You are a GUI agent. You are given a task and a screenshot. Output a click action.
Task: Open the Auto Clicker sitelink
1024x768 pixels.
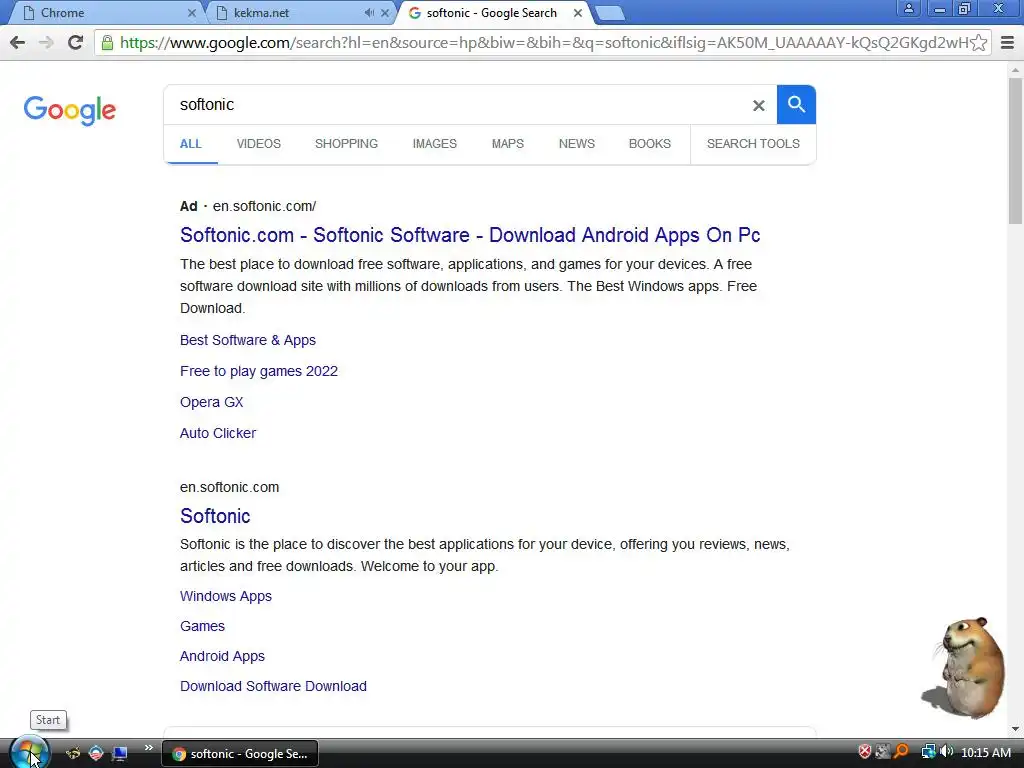pos(217,433)
